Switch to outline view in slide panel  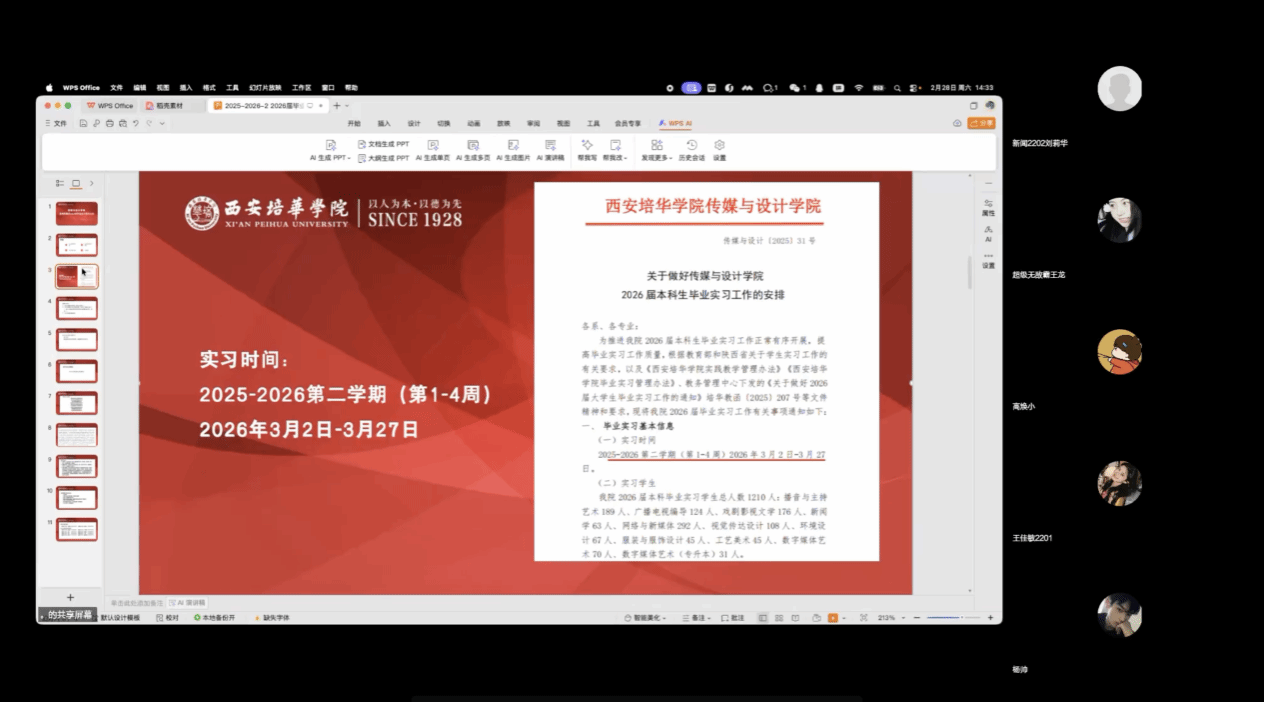coord(60,184)
